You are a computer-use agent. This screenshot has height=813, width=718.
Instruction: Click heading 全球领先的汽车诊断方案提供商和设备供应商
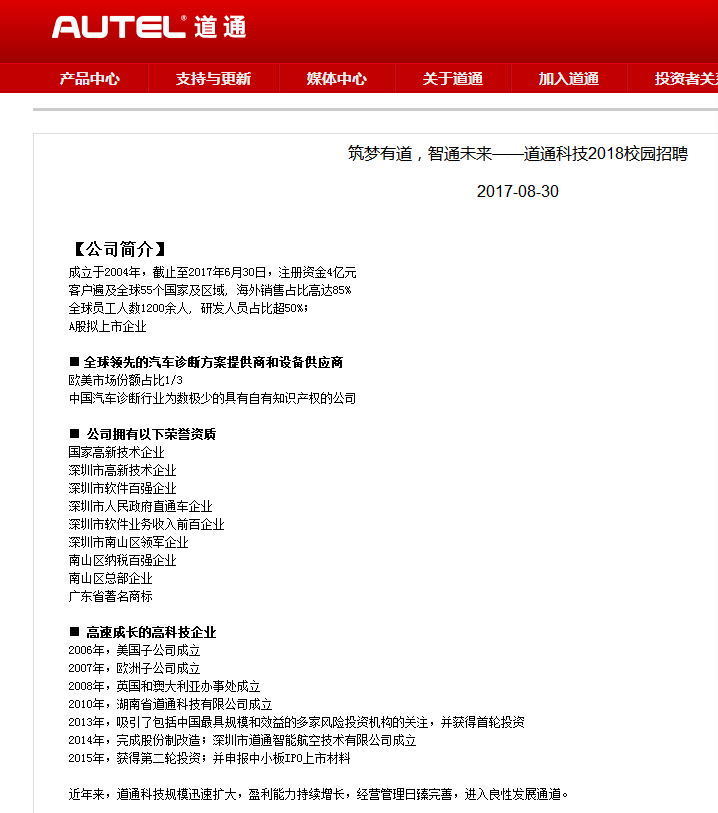[x=206, y=362]
